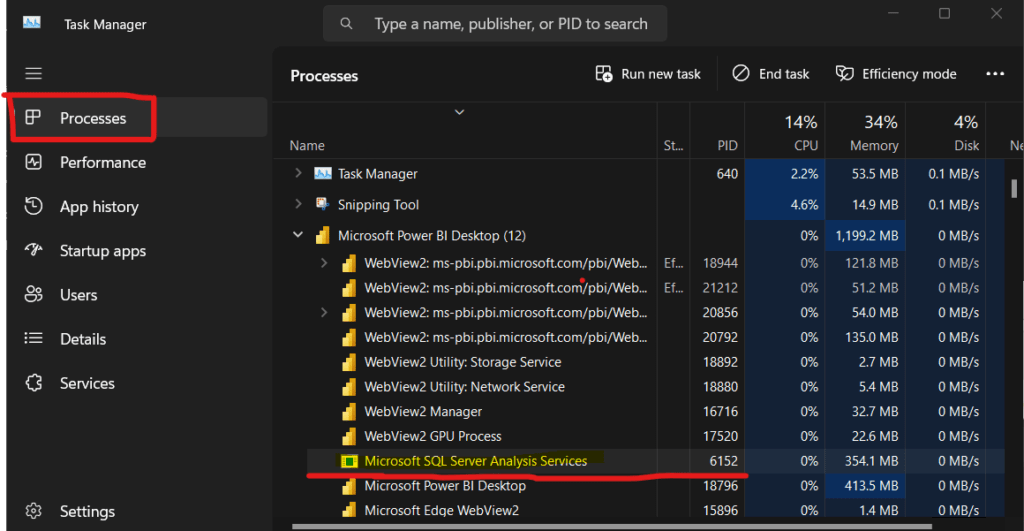The image size is (1024, 531).
Task: Sort by the St... status column header
Action: tap(673, 146)
